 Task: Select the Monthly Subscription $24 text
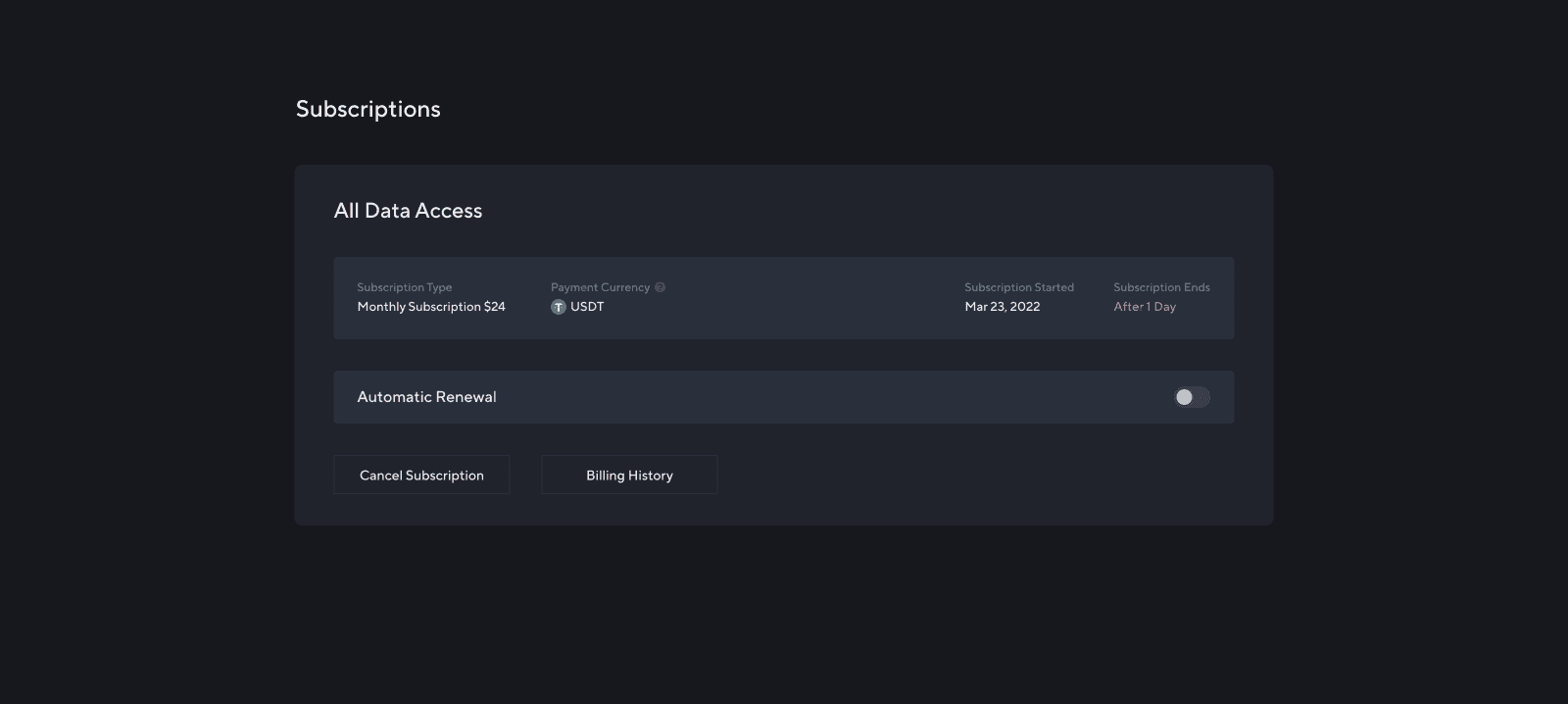click(x=431, y=307)
